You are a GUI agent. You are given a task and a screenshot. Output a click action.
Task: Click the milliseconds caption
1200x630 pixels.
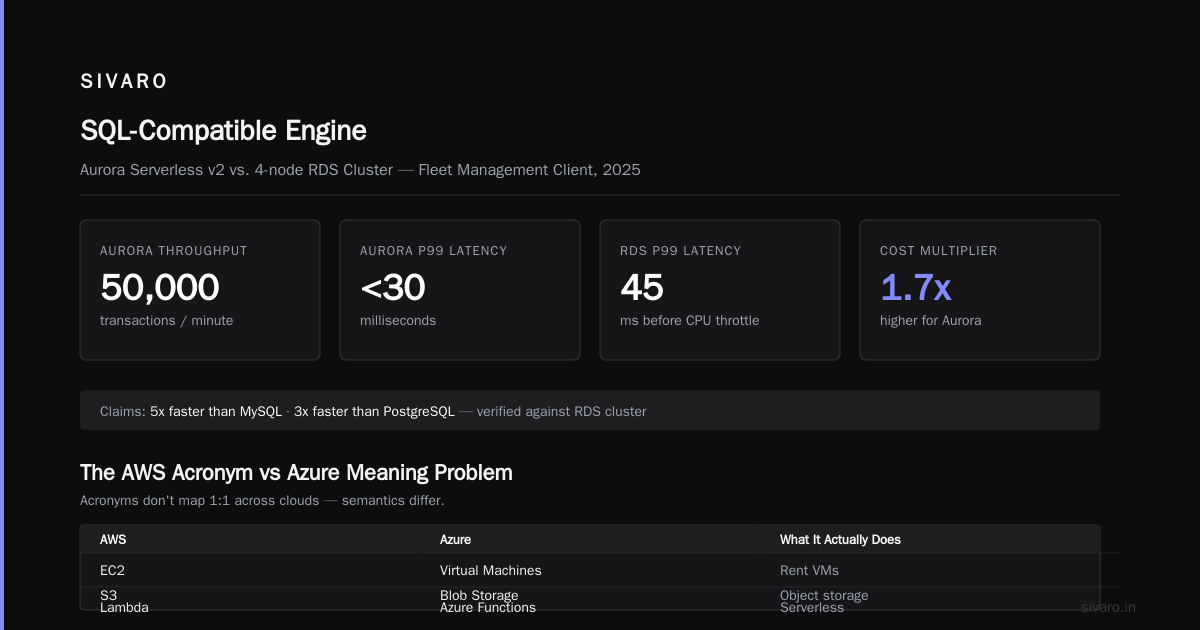[398, 321]
